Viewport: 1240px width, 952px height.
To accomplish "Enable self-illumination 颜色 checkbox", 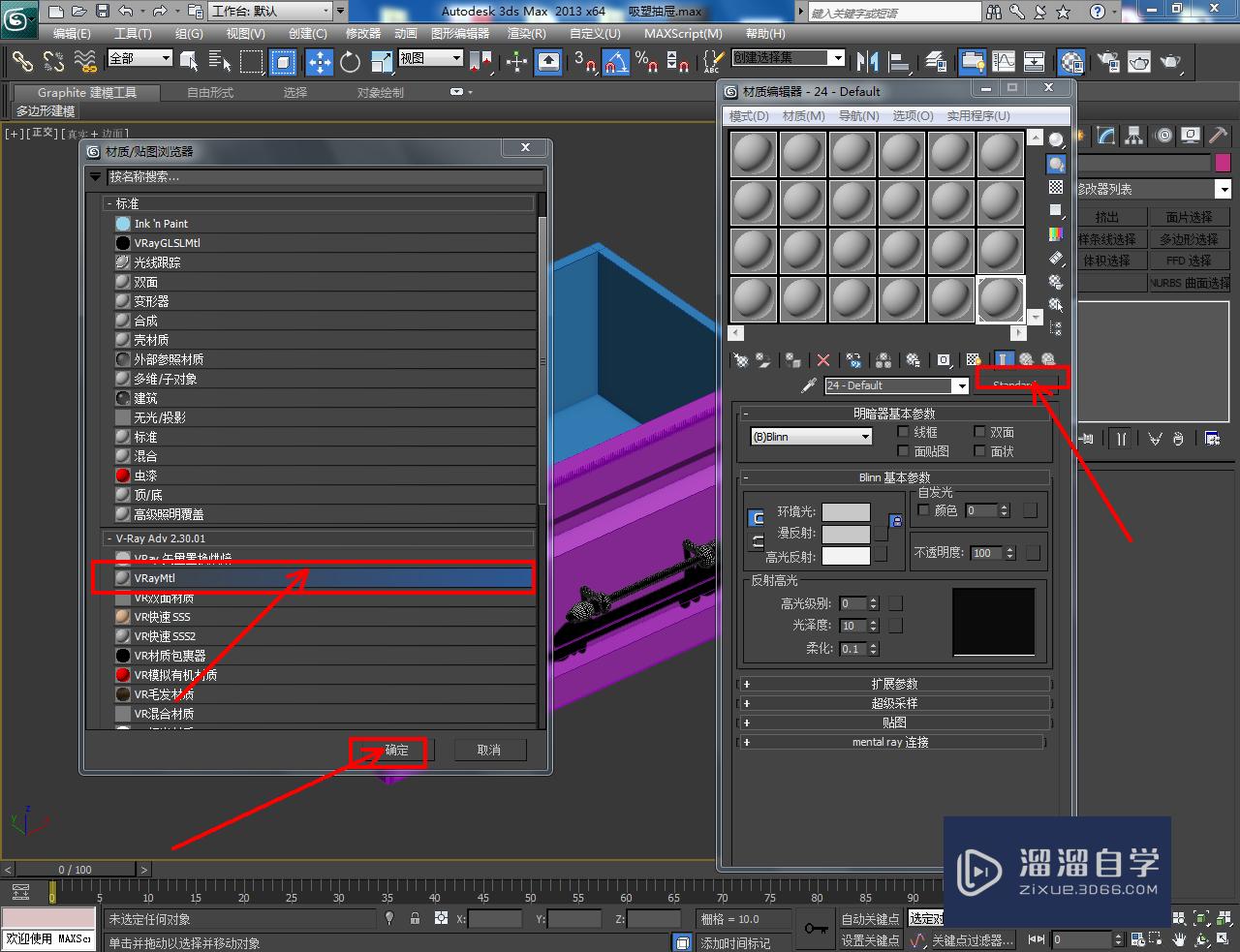I will pos(923,509).
